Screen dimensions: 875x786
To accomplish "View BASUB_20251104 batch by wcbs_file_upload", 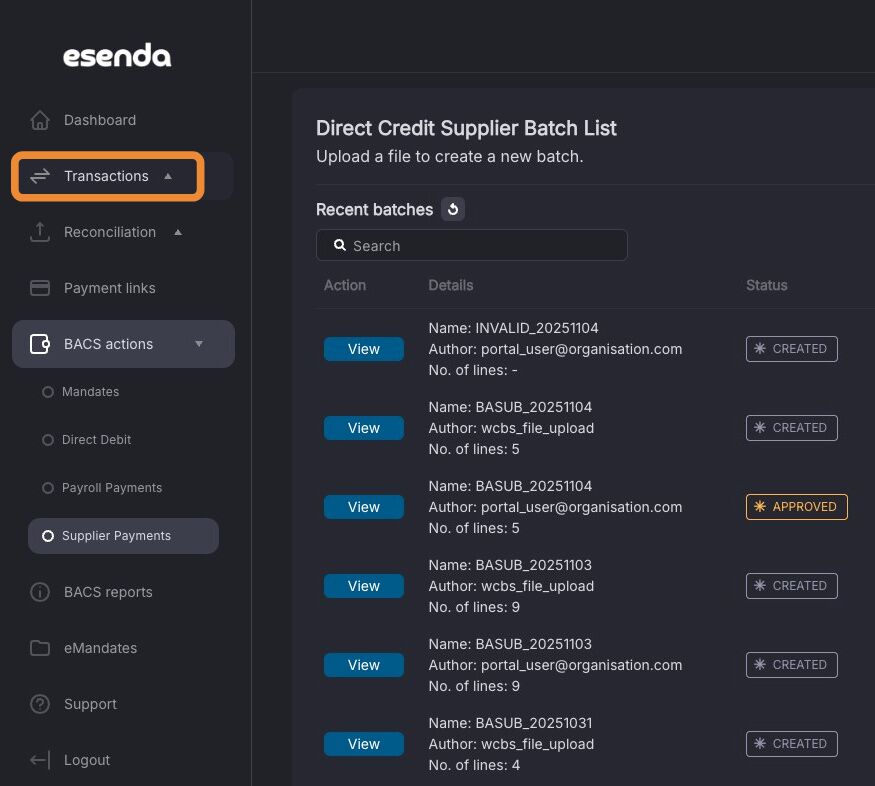I will click(364, 428).
